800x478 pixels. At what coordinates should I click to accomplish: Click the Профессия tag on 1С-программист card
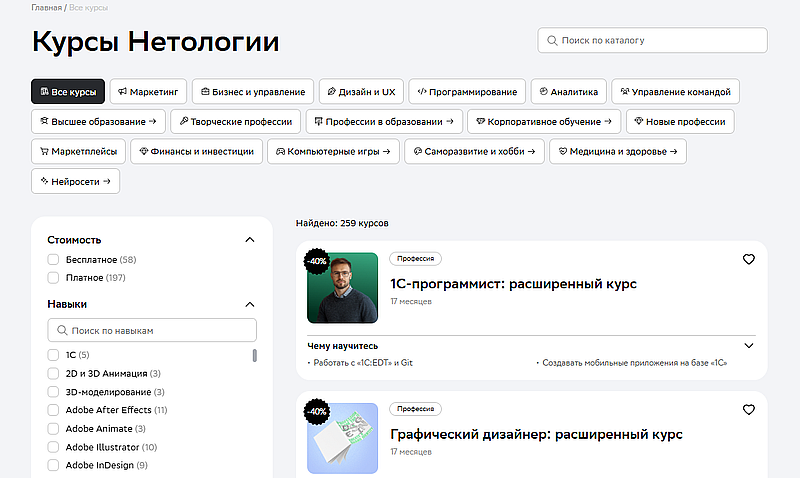(x=415, y=258)
